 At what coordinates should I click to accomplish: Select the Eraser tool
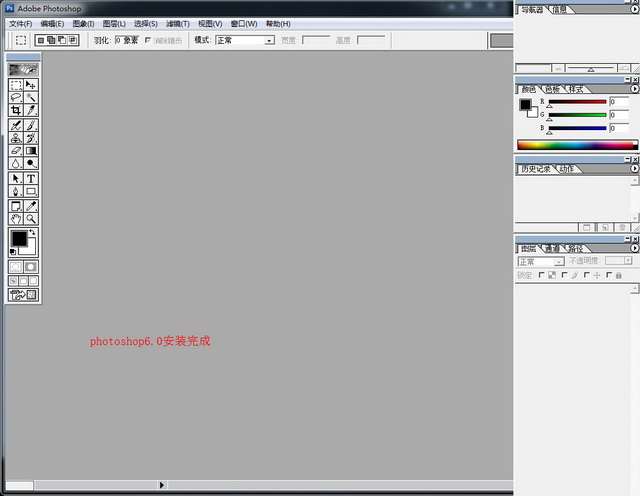coord(16,151)
